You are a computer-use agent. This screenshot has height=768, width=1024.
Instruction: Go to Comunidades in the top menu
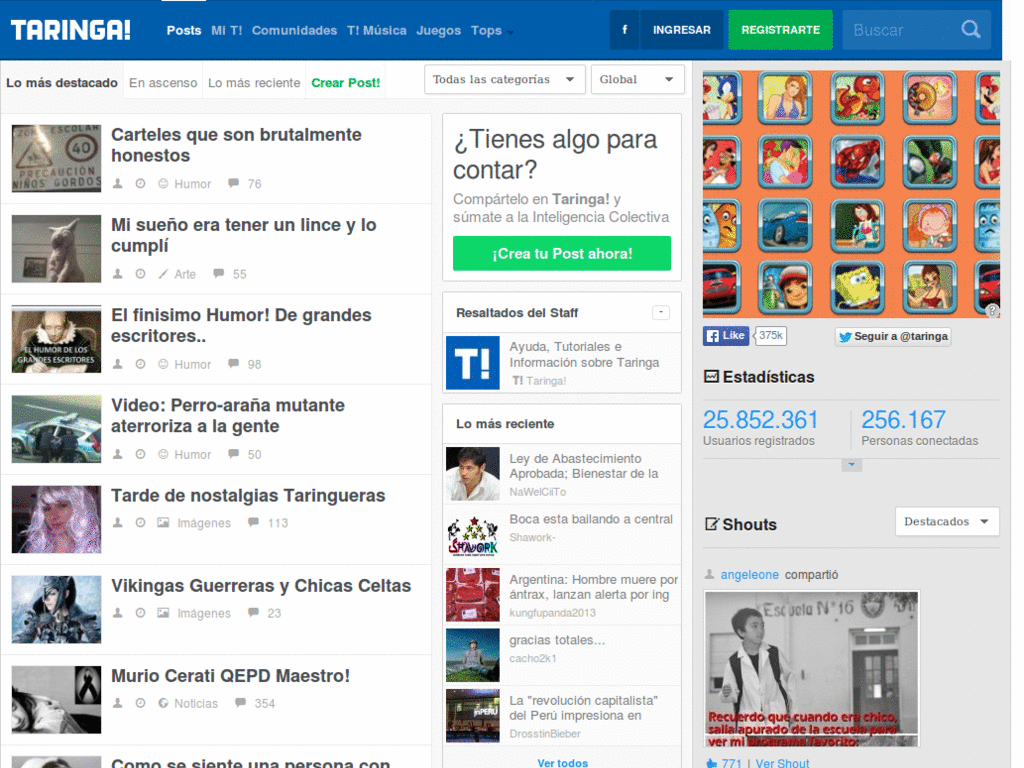294,31
